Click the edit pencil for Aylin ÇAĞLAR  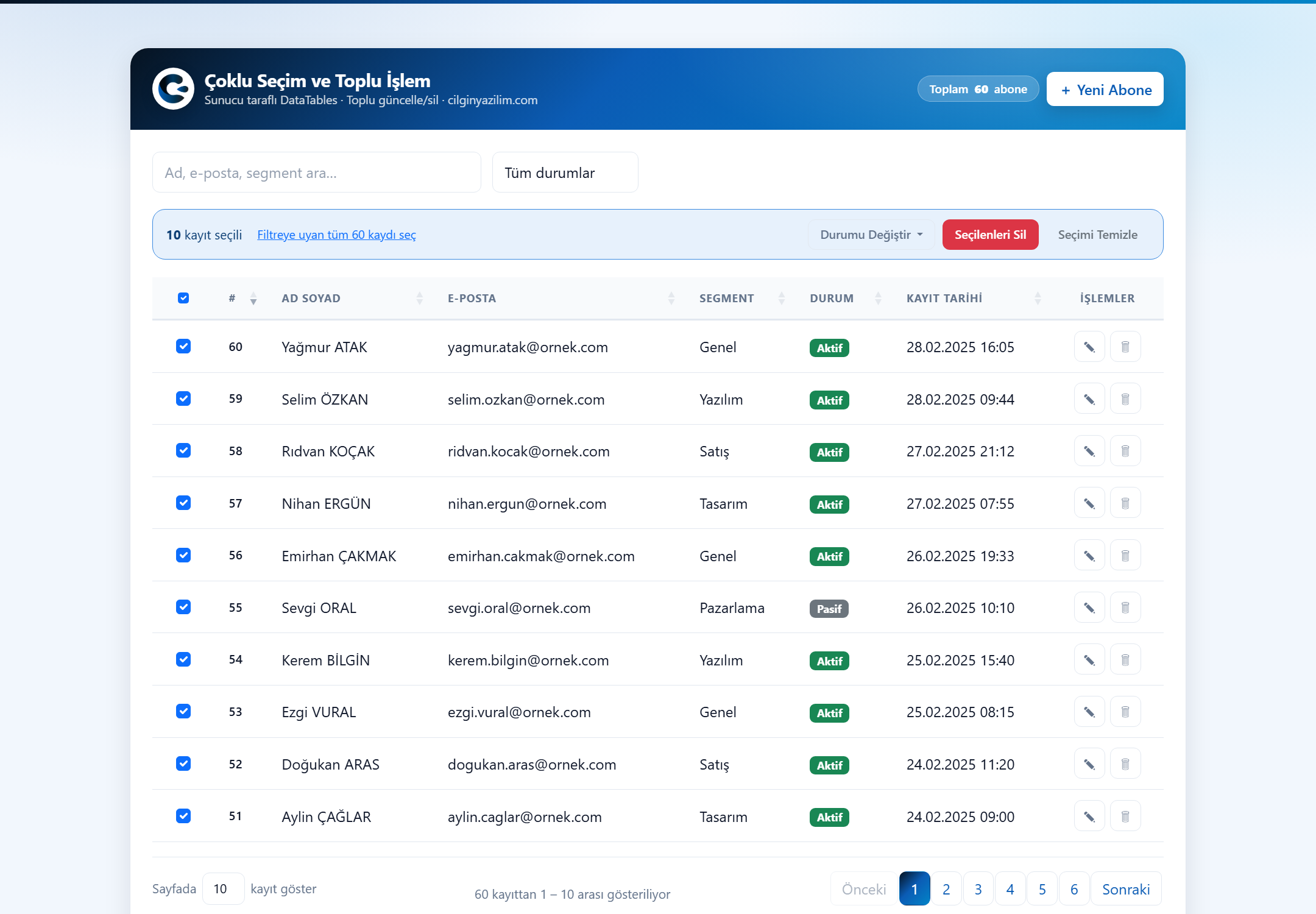[x=1089, y=817]
